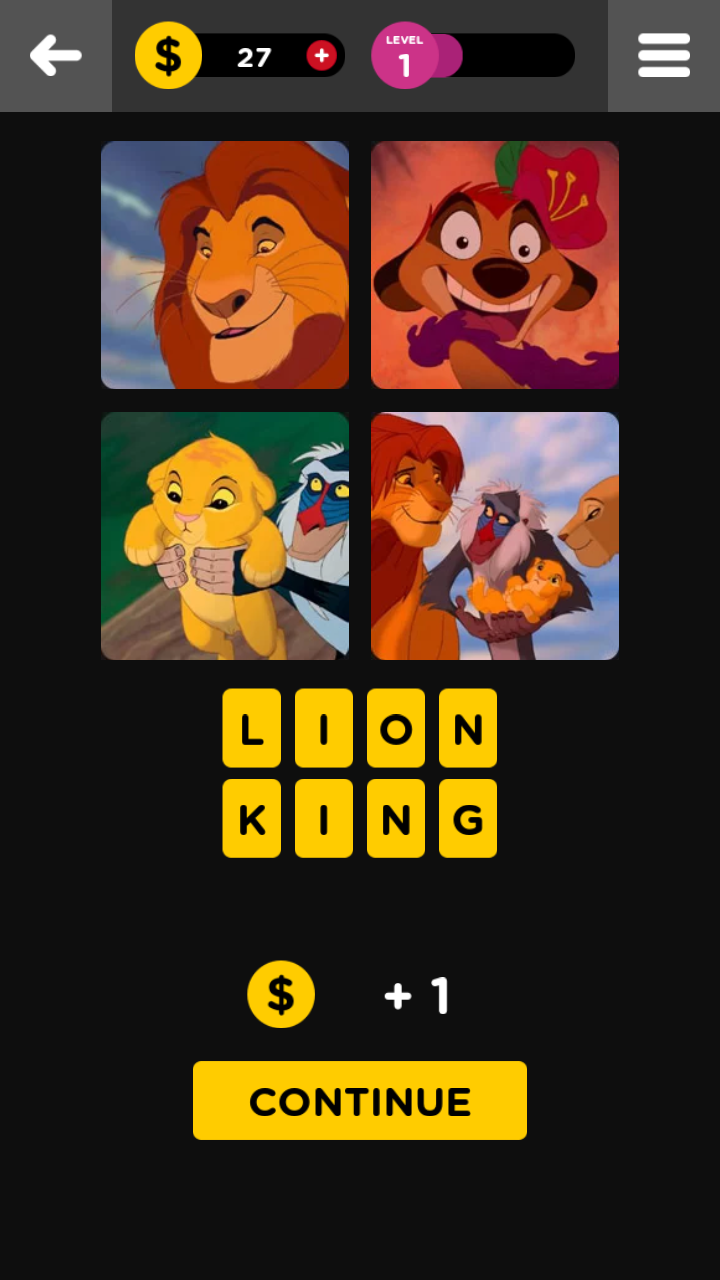Tap the I tile in LION
The height and width of the screenshot is (1280, 720).
pos(324,728)
